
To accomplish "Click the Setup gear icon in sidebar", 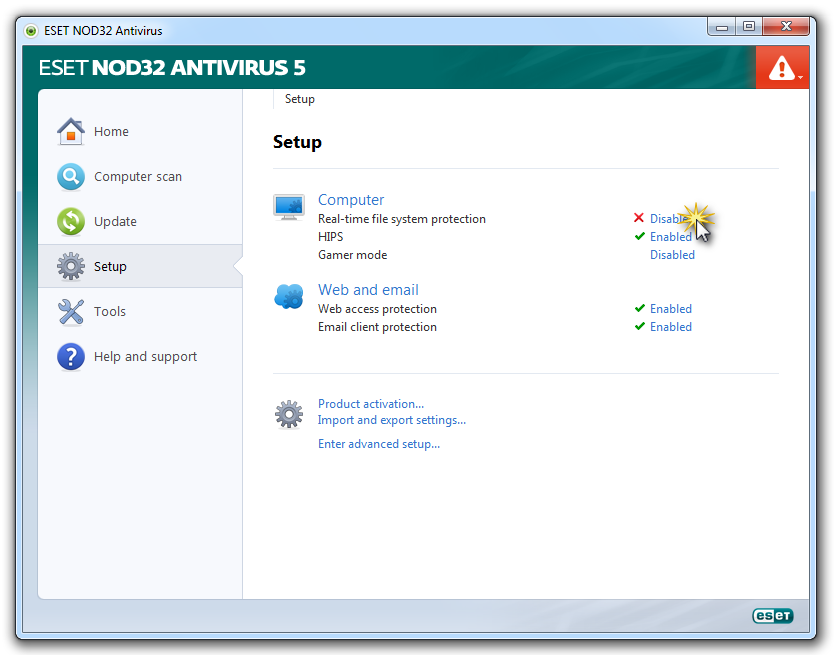I will 71,266.
